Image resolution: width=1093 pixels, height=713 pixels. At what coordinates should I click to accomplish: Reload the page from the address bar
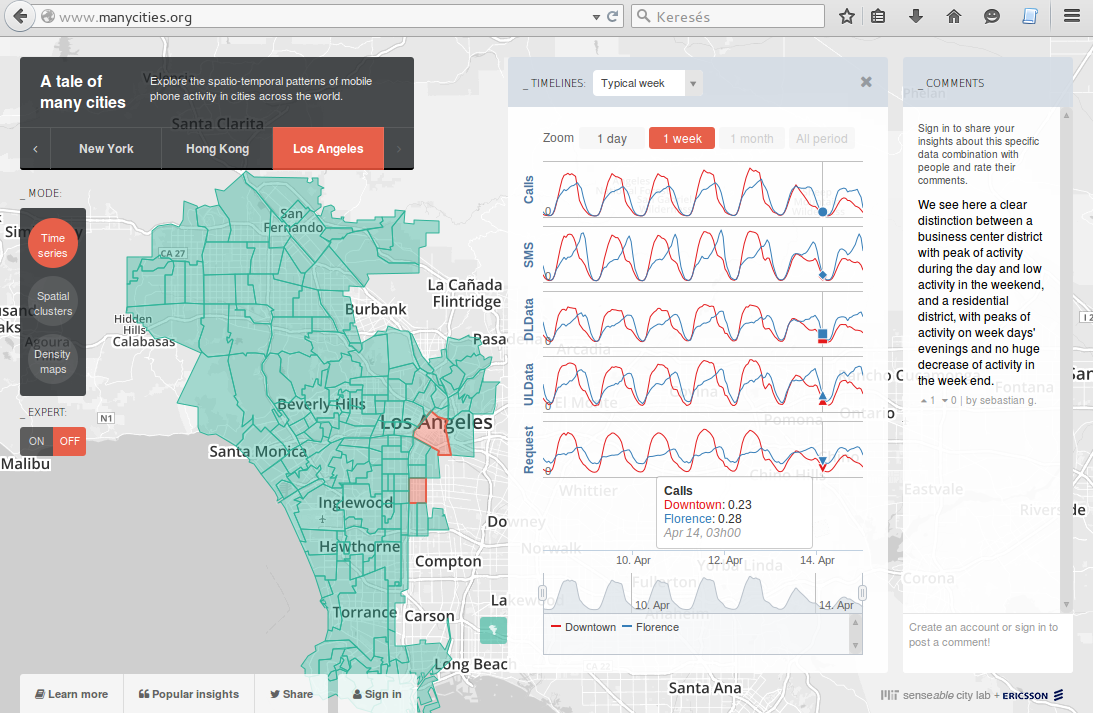[613, 17]
